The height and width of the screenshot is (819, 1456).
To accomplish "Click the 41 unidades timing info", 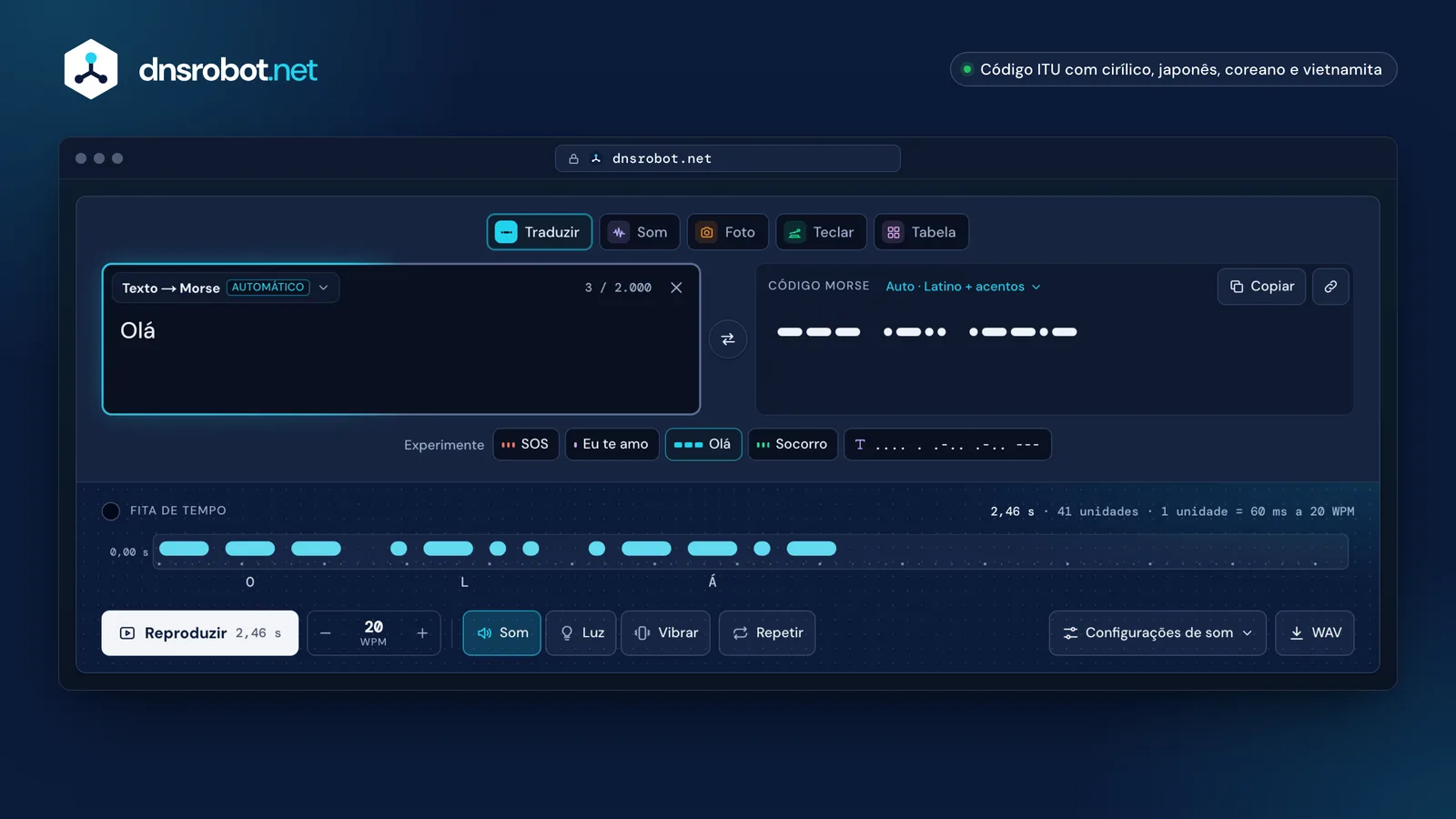I will point(1097,511).
